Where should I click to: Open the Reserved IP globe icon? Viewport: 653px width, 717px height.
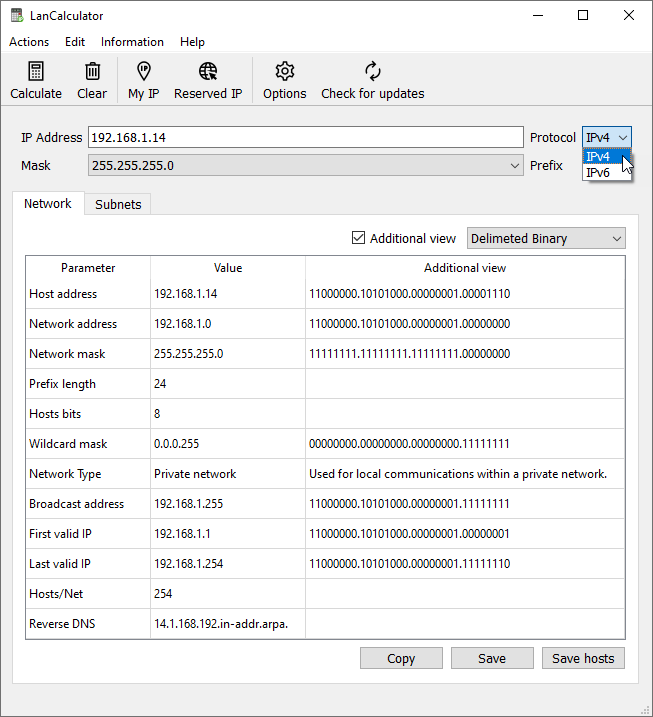[208, 72]
